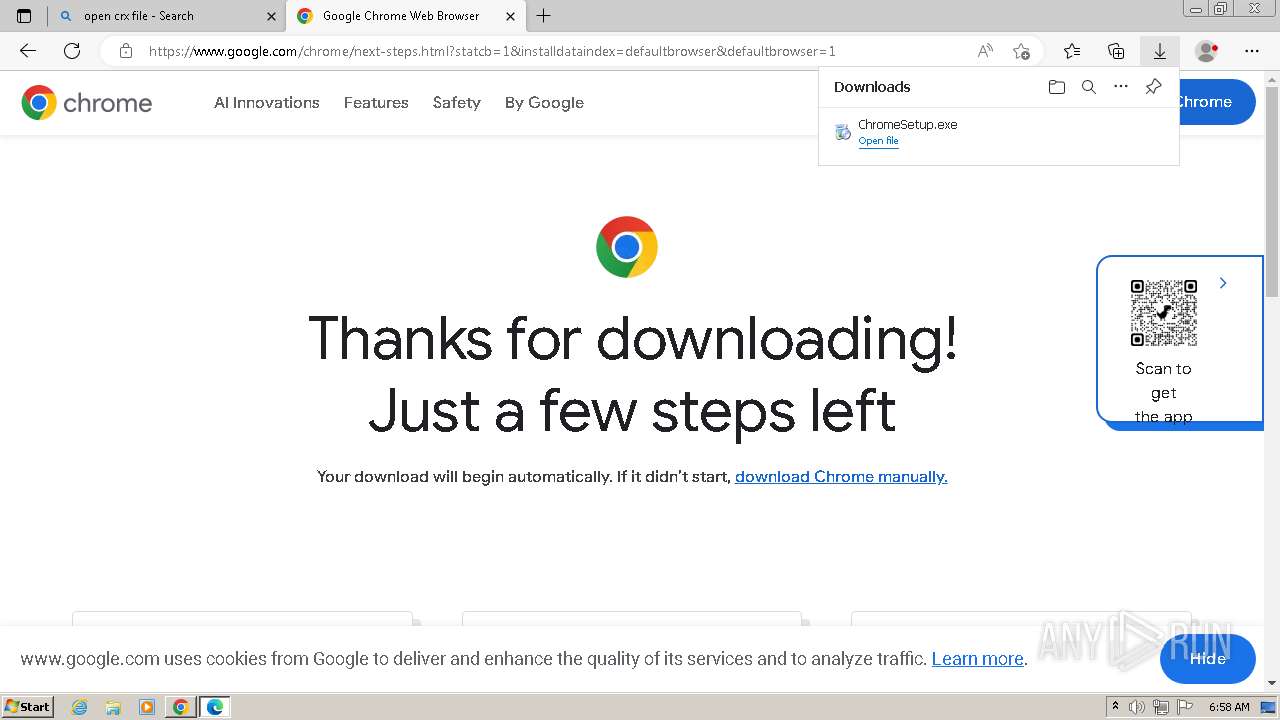Screen dimensions: 1280x720
Task: Open the Favorites list icon
Action: pyautogui.click(x=1072, y=51)
